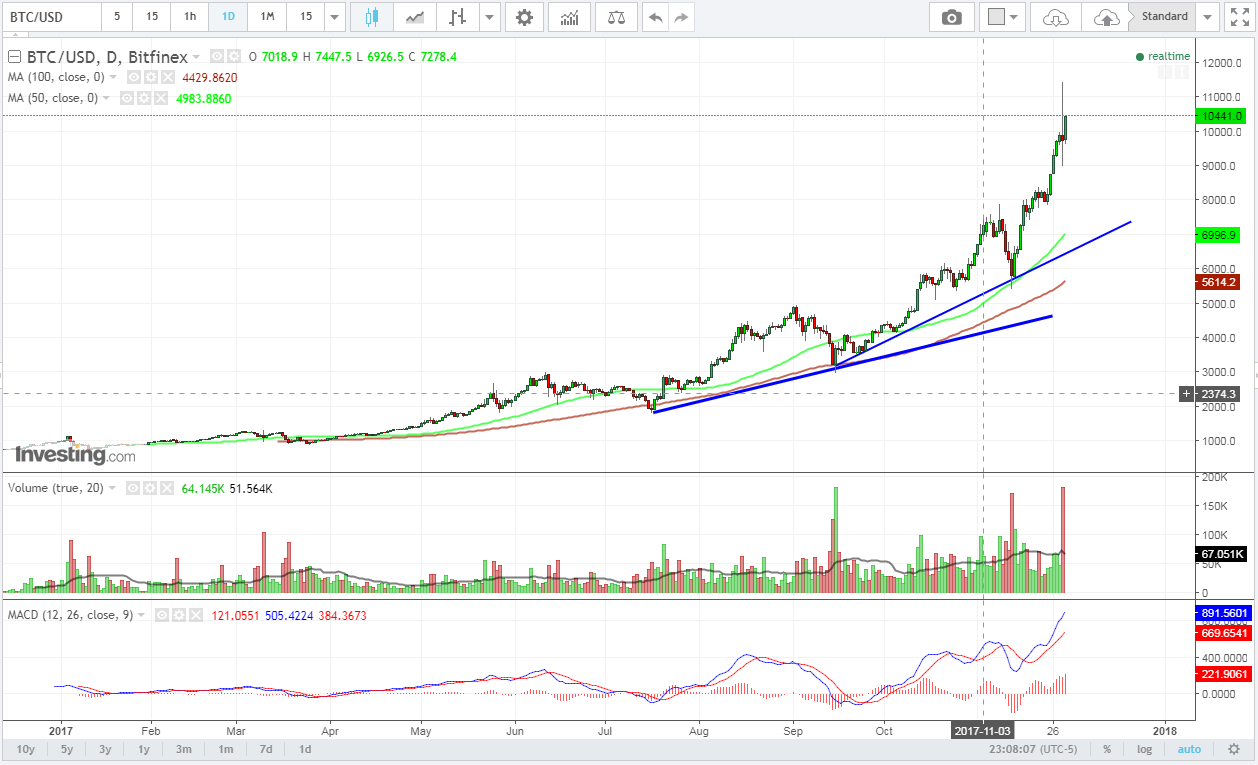Select candlestick chart style
Viewport: 1258px width, 765px height.
click(x=372, y=17)
